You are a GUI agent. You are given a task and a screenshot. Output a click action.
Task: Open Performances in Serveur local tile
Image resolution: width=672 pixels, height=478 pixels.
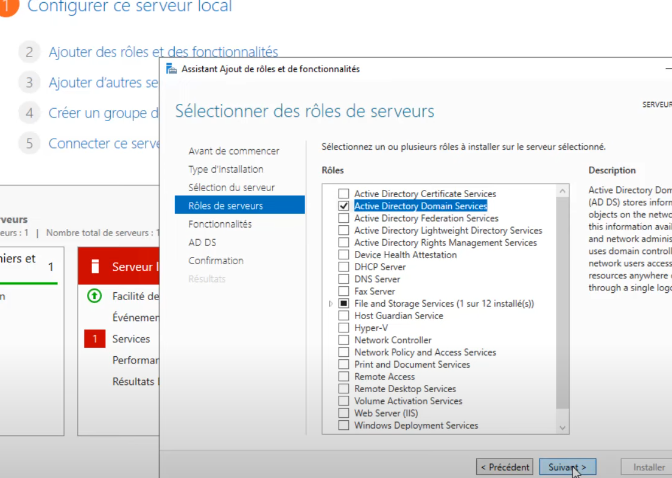point(135,360)
